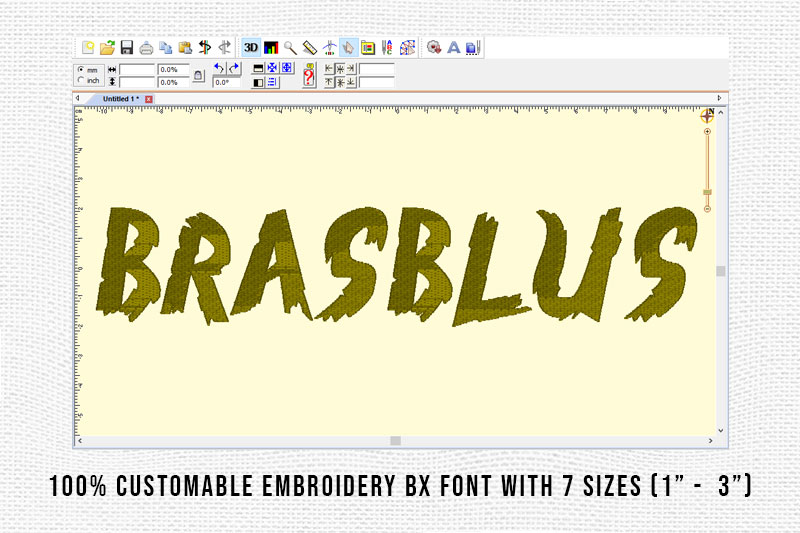
Task: Toggle the 3D view button
Action: pos(251,48)
